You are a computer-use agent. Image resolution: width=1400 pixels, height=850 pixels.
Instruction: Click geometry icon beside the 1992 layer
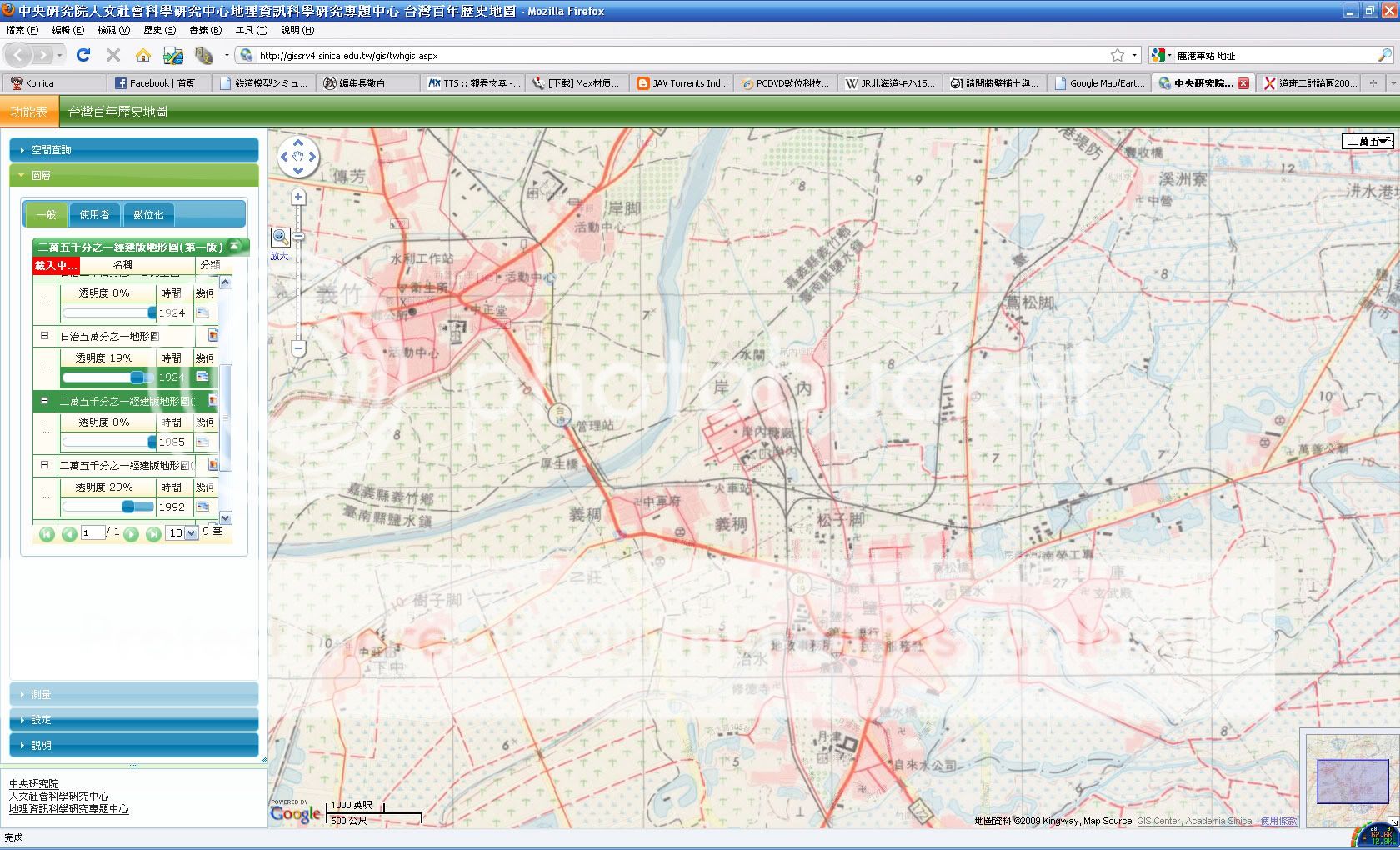(202, 507)
